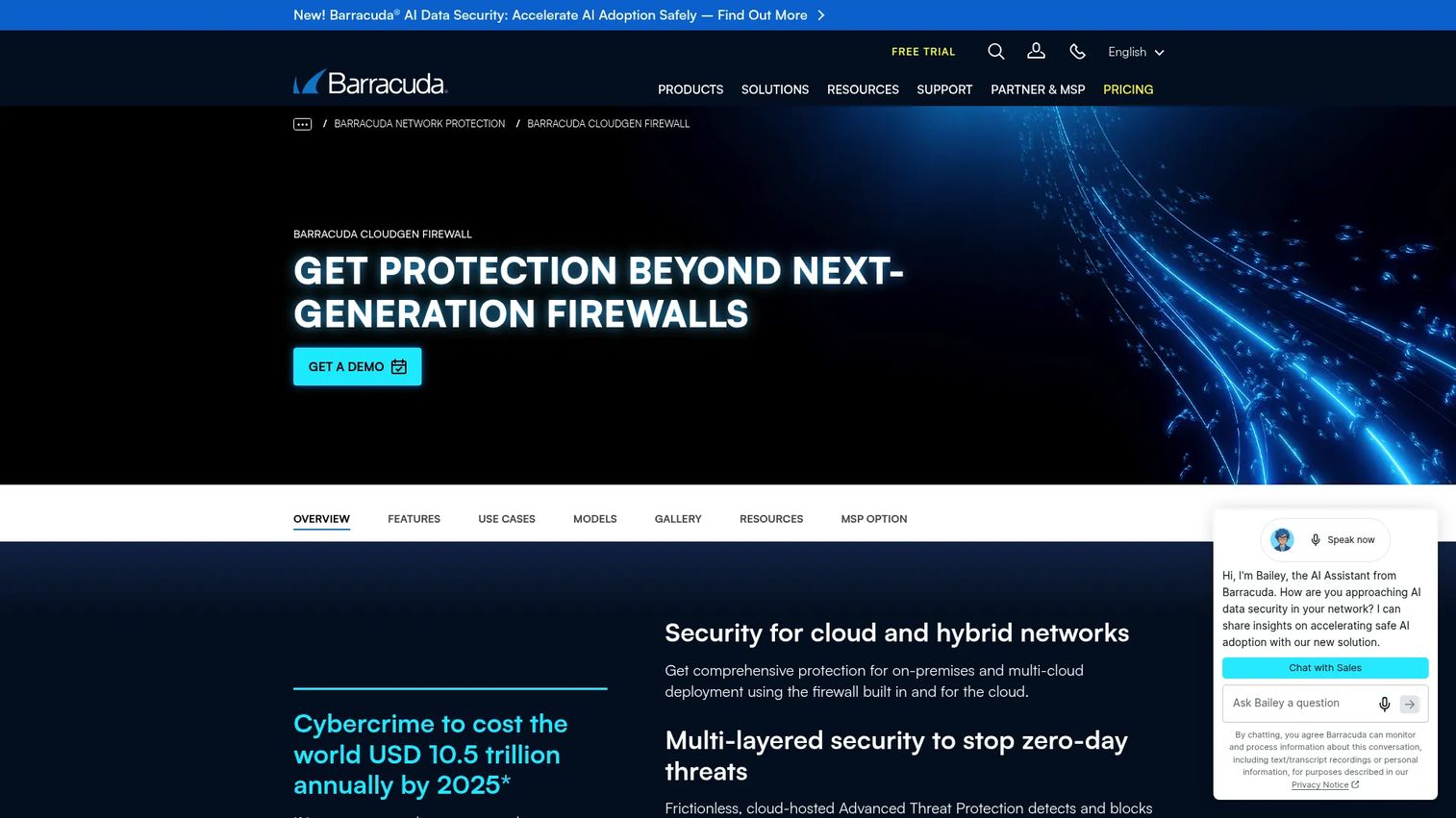Screen dimensions: 1456x818
Task: Click the microphone in Ask Bailey field
Action: (1384, 704)
